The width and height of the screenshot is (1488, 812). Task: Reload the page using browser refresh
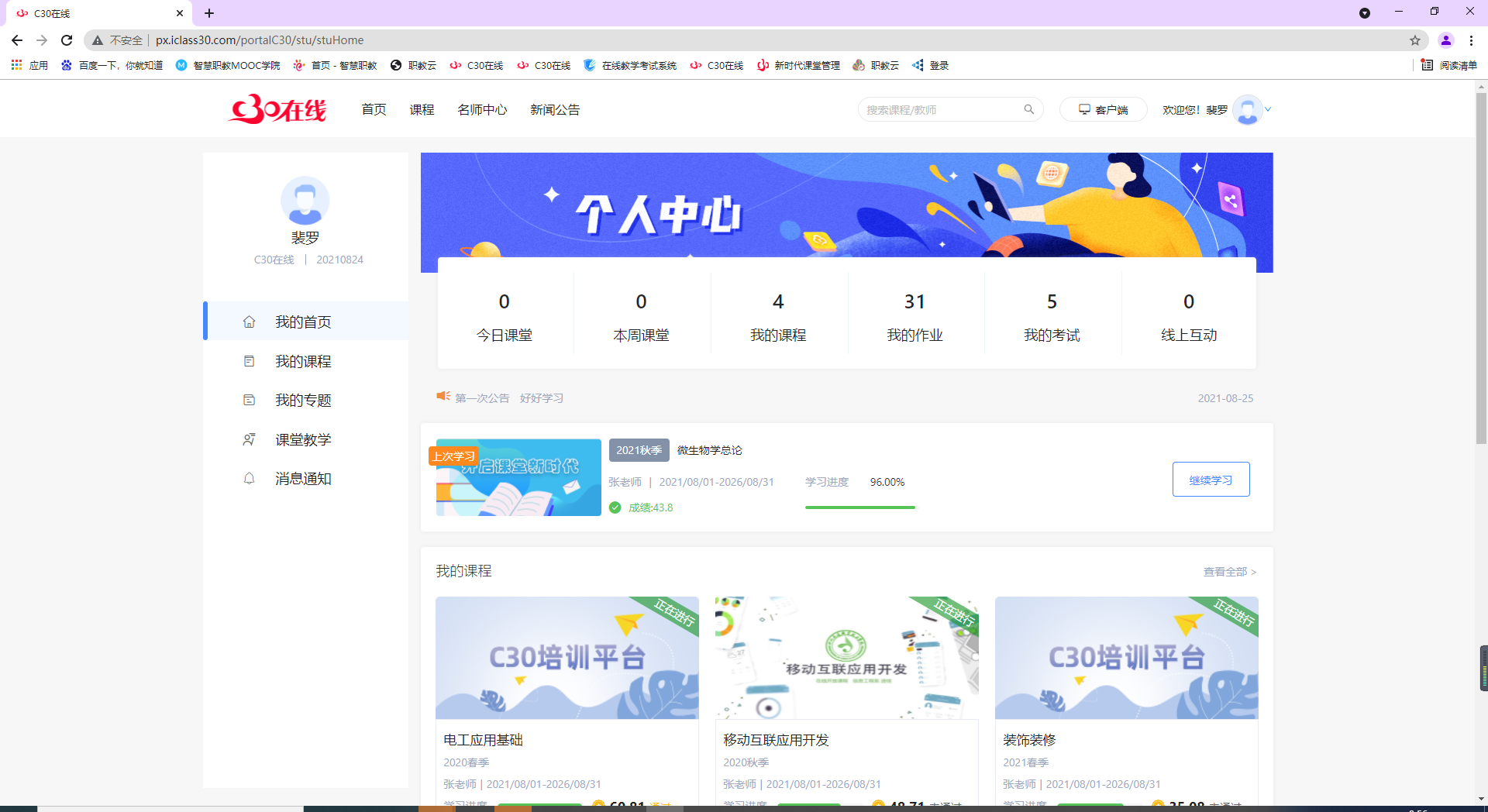click(67, 40)
